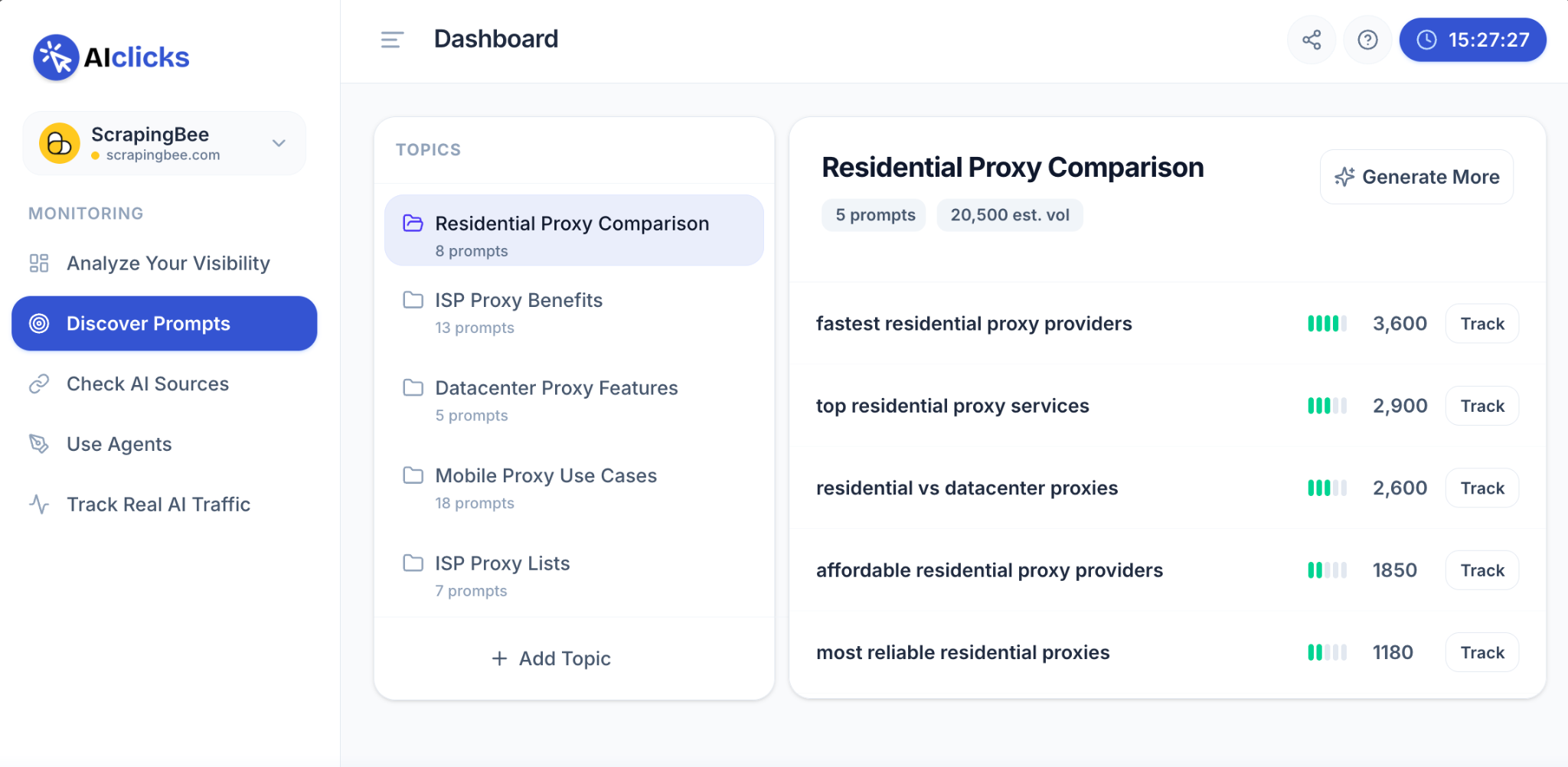Click the 15:27:27 timer button

point(1473,40)
